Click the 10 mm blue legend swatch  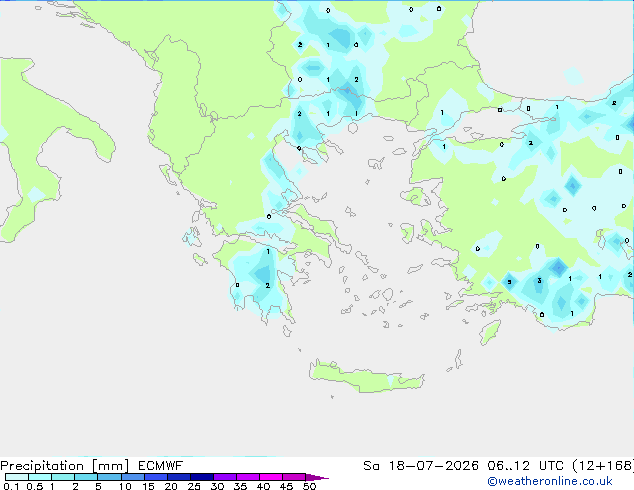[133, 477]
